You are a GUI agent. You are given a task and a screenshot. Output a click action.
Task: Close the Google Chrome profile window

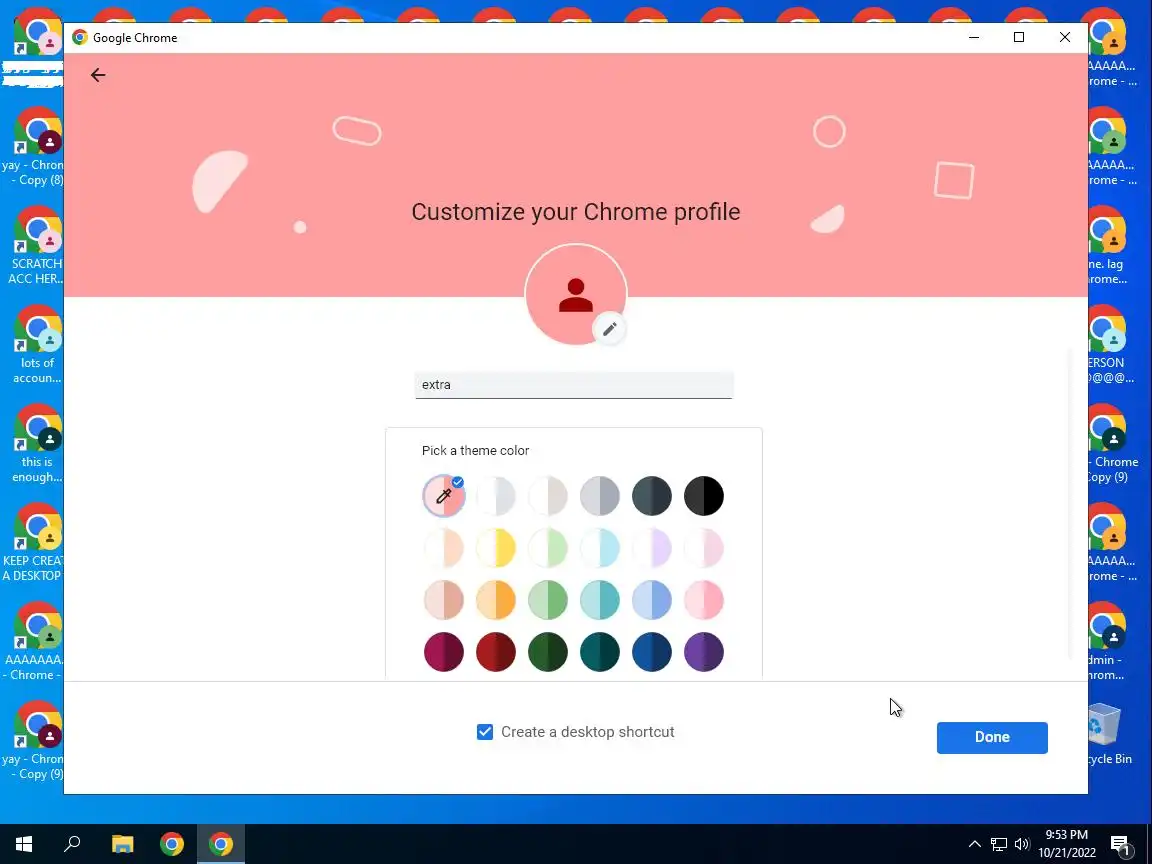click(x=1065, y=37)
